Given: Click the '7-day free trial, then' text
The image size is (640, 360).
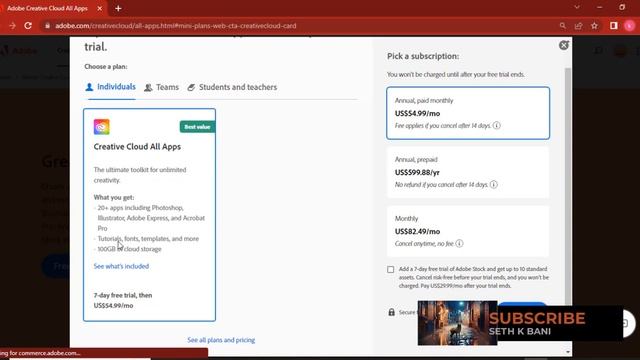Looking at the screenshot, I should (x=123, y=295).
